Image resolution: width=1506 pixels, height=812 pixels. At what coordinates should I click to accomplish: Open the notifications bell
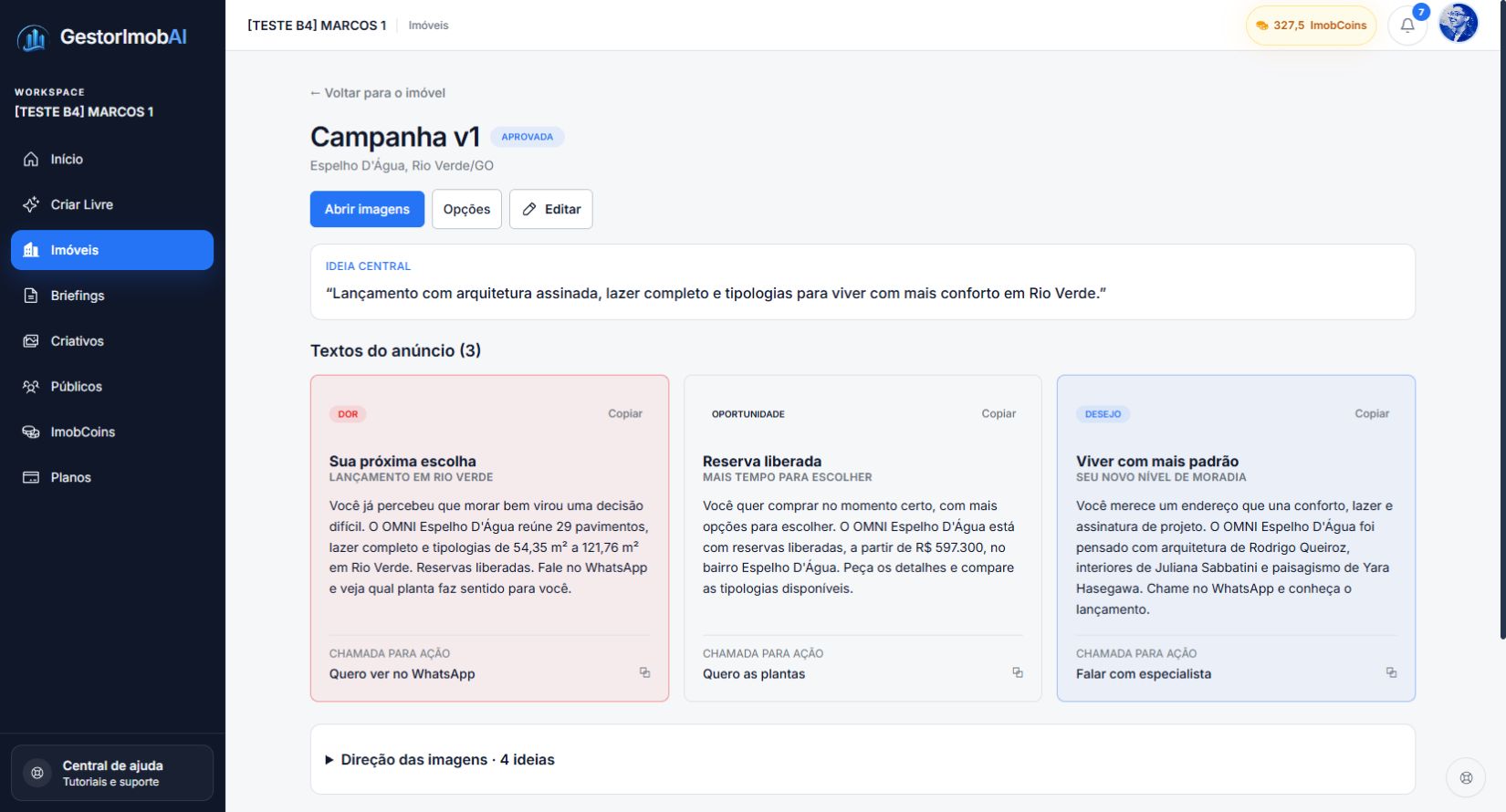(x=1407, y=26)
